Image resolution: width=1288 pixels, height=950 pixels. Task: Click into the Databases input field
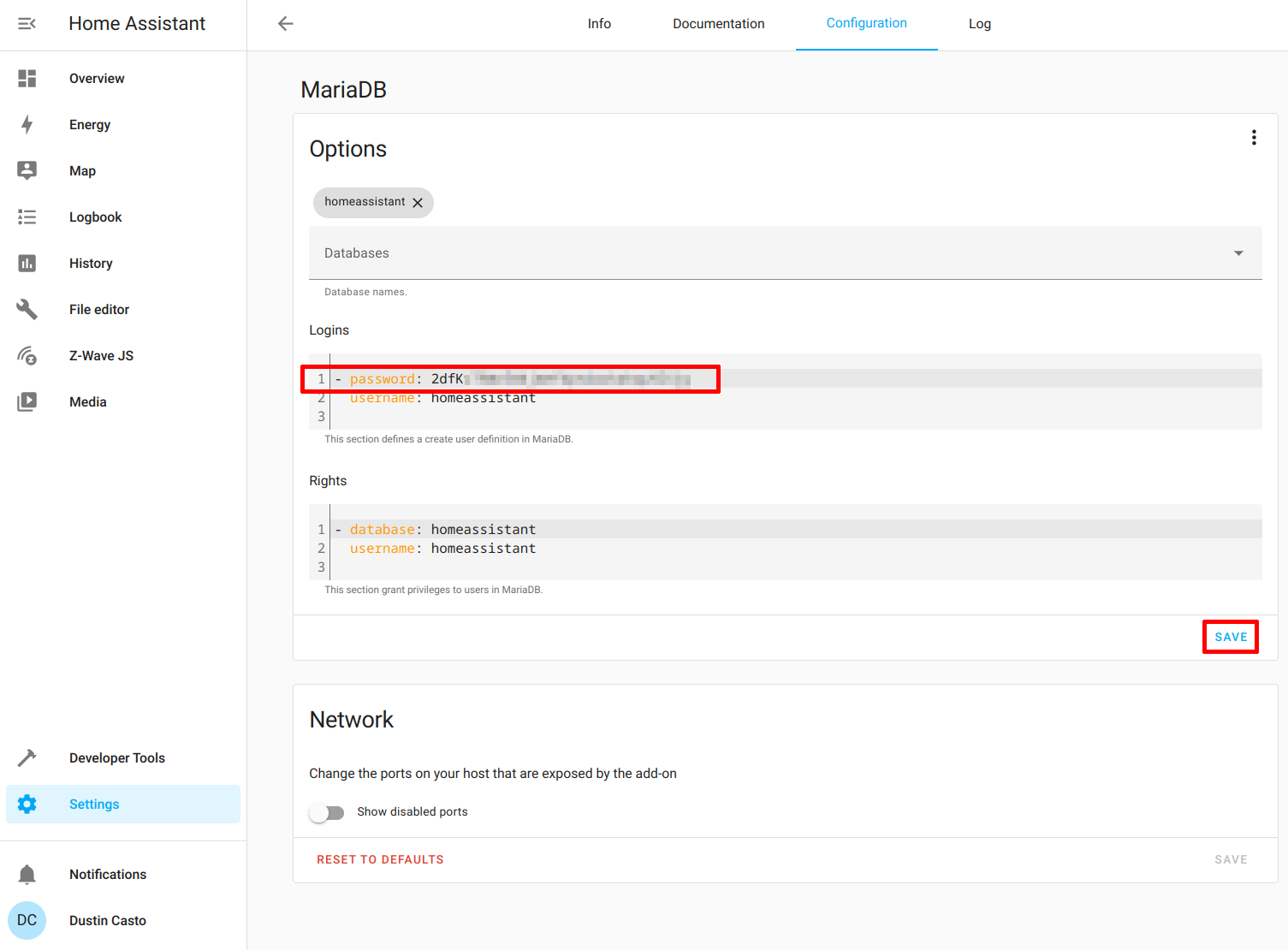[786, 253]
